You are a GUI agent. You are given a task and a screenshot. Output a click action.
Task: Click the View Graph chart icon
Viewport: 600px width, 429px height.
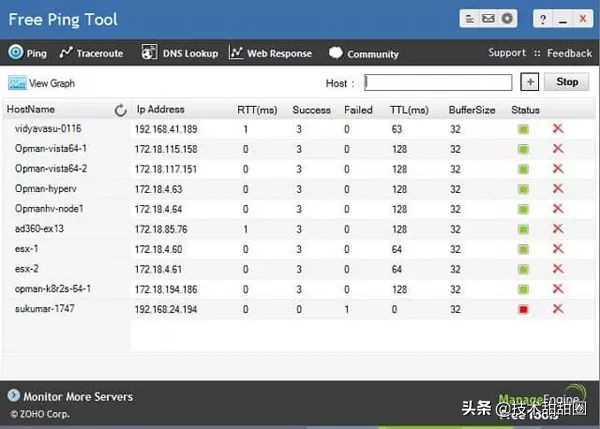pos(17,83)
